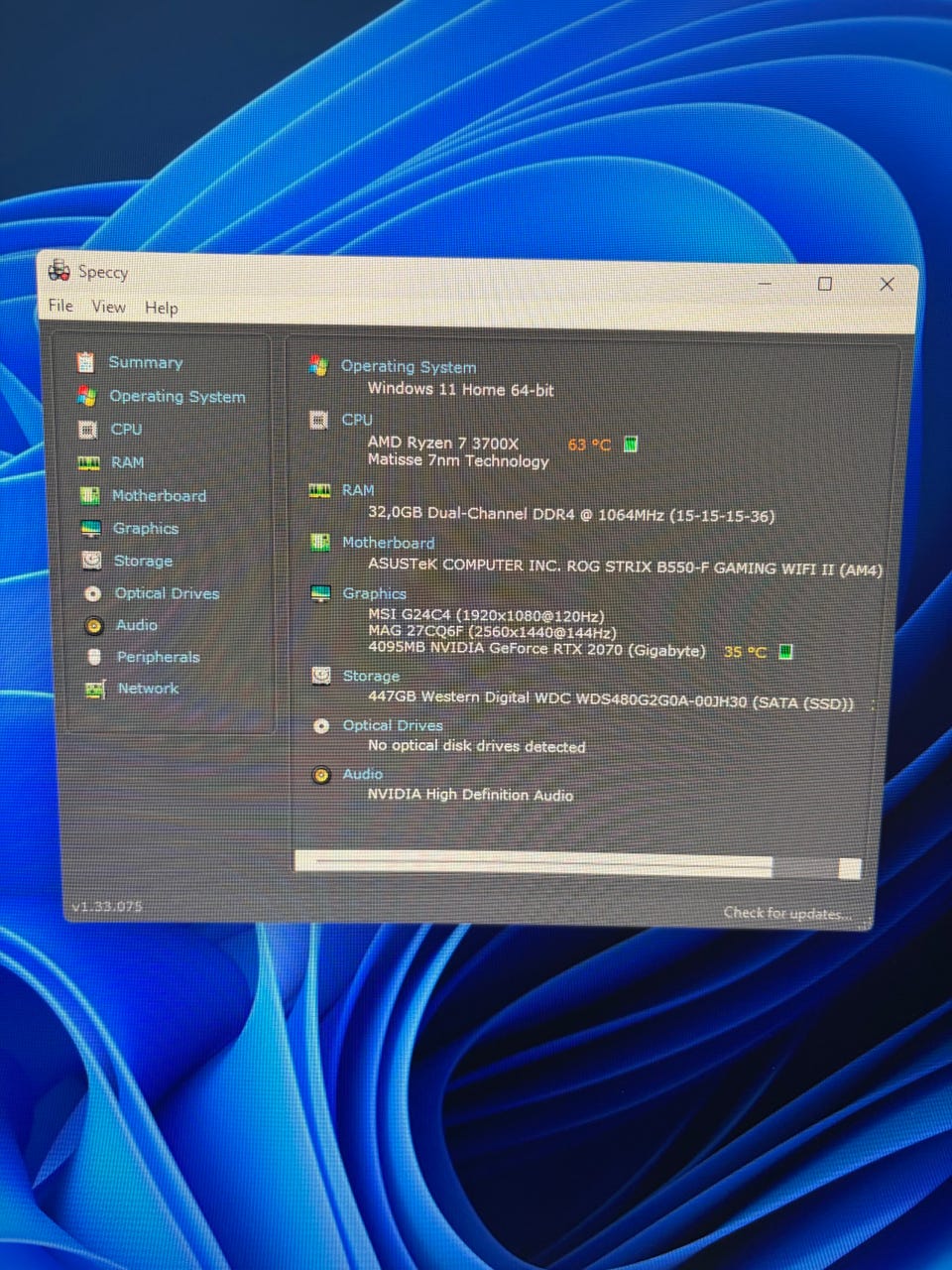The width and height of the screenshot is (952, 1270).
Task: Click the Graphics icon in summary pane
Action: coord(320,593)
